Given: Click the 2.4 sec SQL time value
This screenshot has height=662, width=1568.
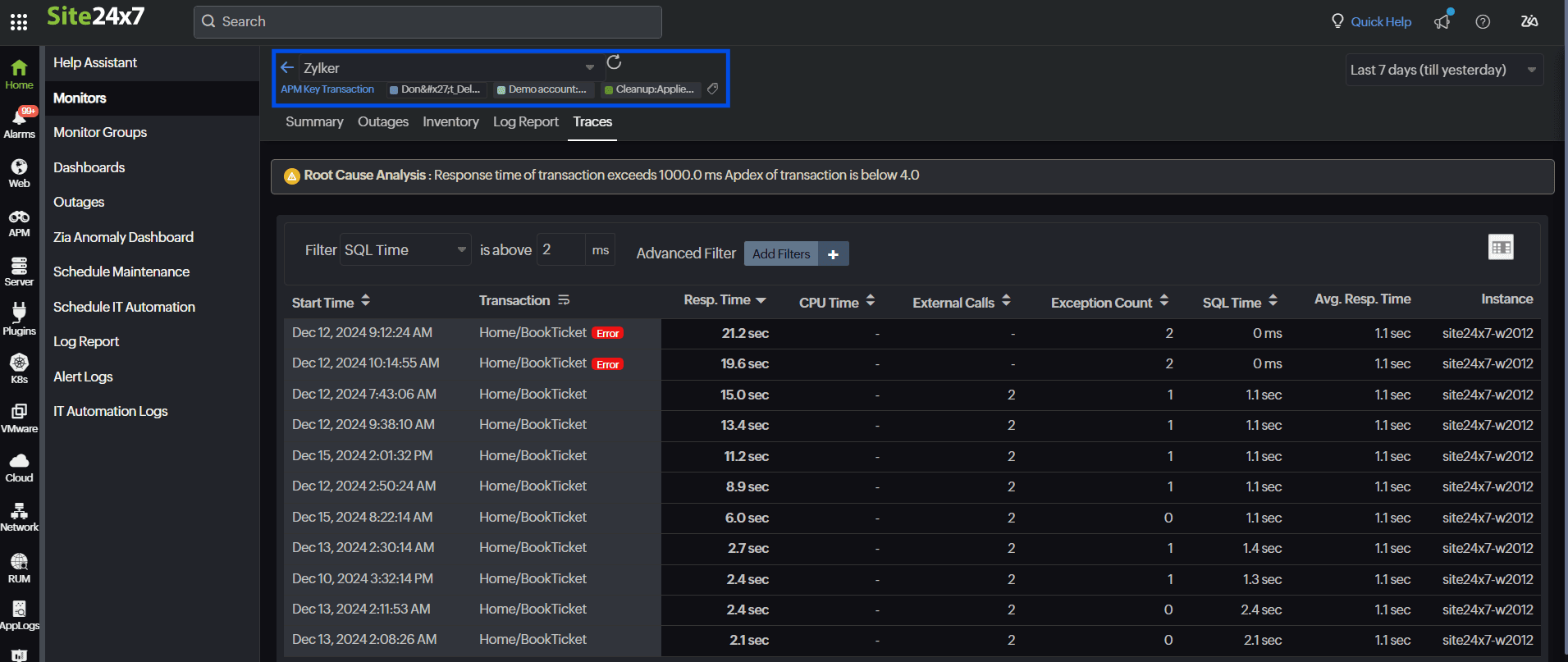Looking at the screenshot, I should (x=1261, y=609).
